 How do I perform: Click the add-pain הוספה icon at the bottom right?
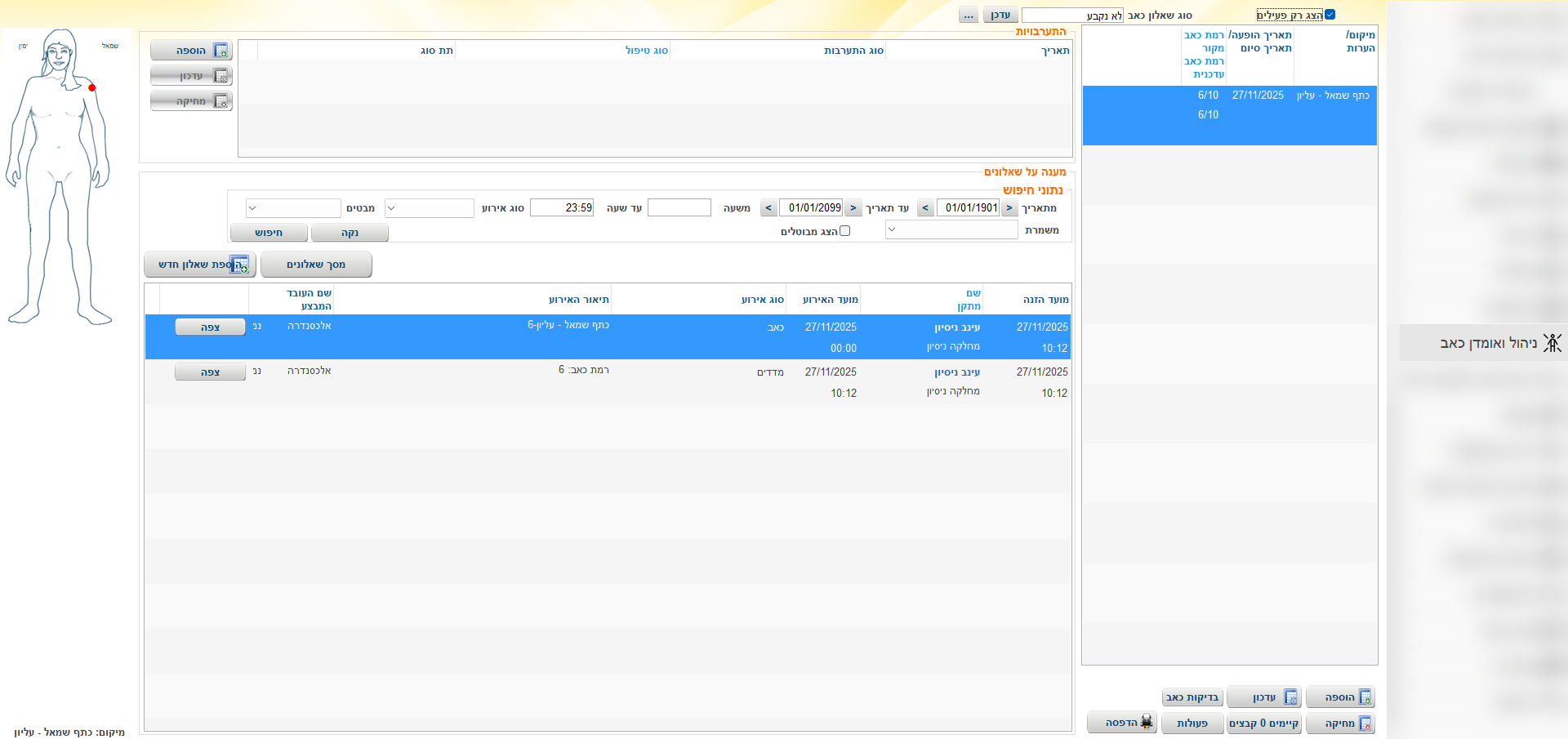coord(1365,697)
